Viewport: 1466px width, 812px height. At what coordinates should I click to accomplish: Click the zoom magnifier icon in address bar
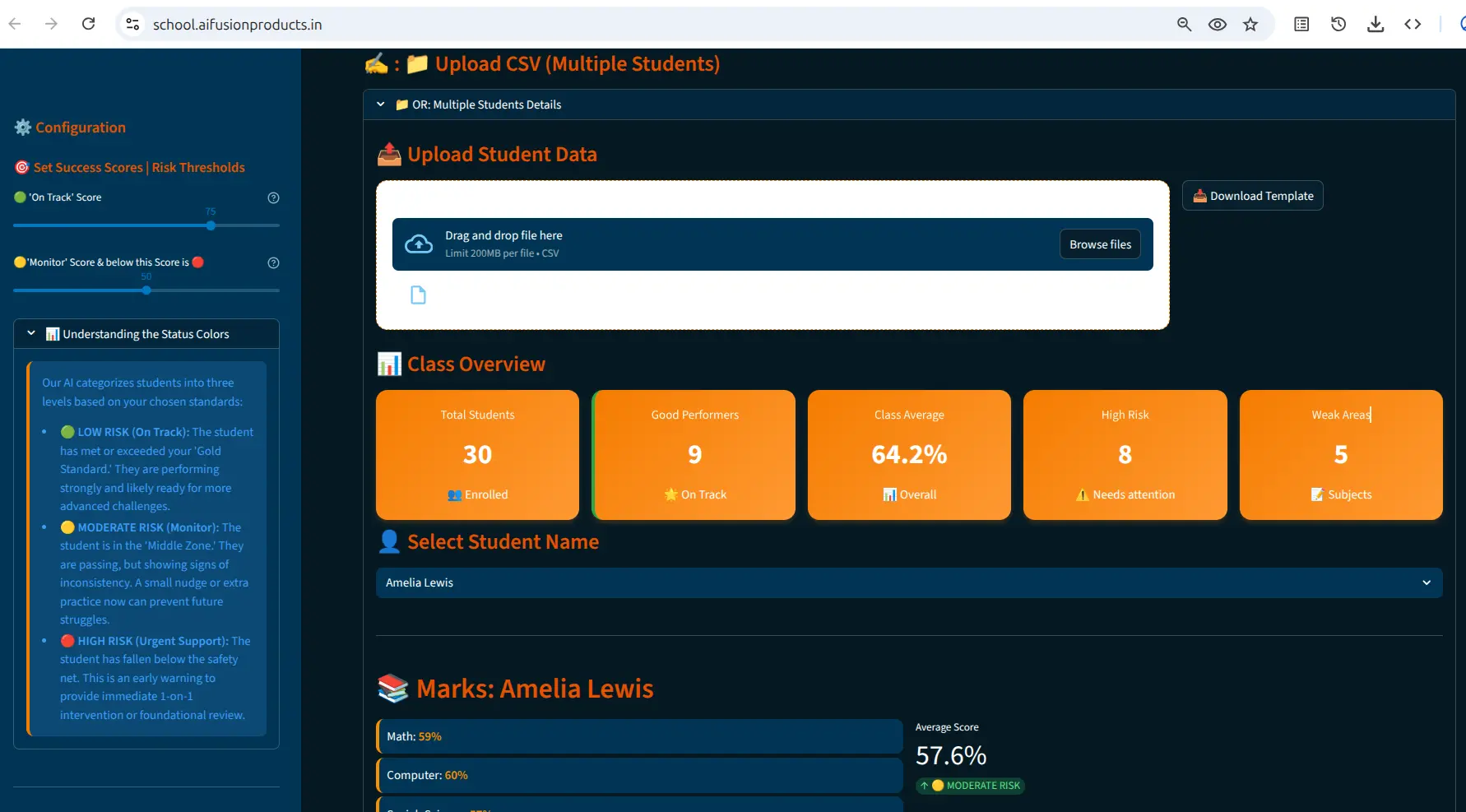coord(1184,25)
